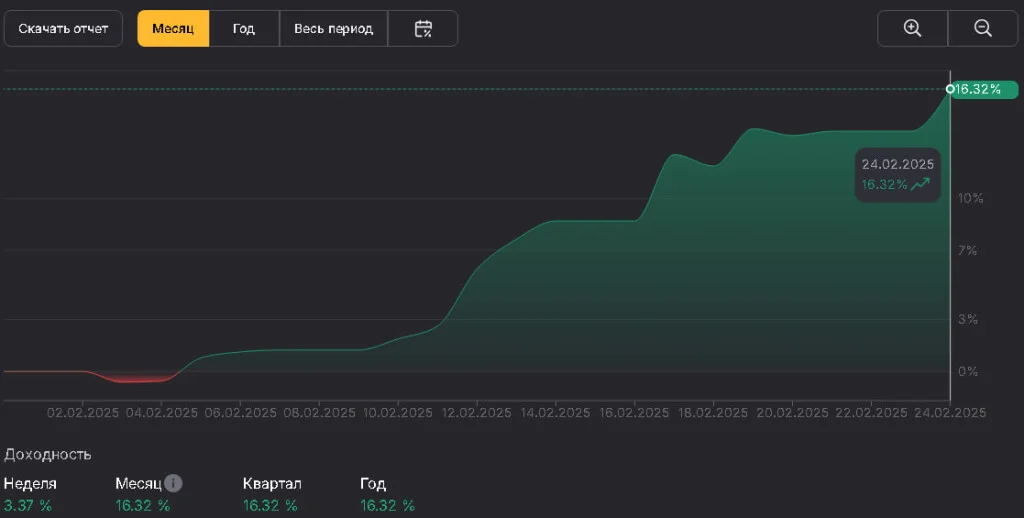Click the red negative area of chart
The image size is (1024, 518).
[136, 378]
